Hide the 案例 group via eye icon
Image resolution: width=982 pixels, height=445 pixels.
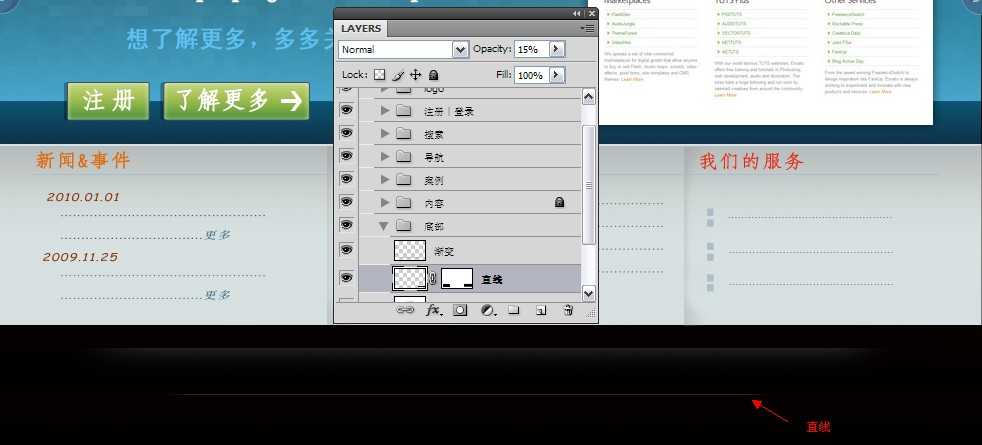pos(346,179)
